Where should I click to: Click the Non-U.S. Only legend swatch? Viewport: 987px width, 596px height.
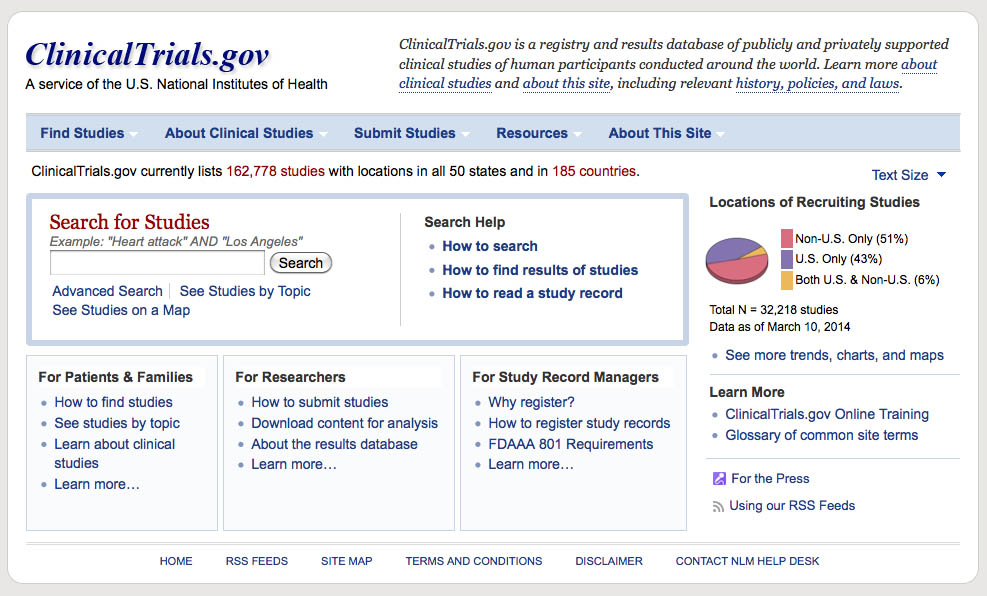787,239
